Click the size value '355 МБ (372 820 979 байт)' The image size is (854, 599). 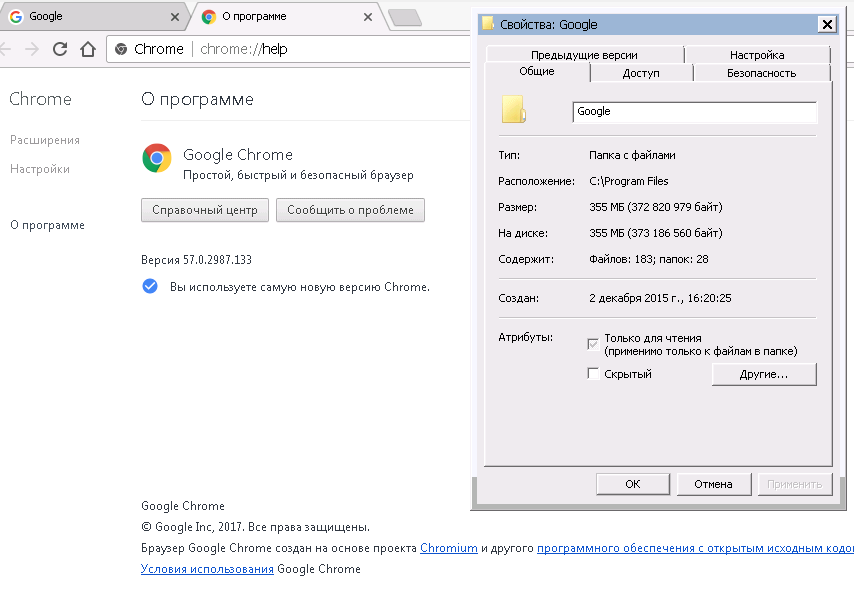point(656,207)
